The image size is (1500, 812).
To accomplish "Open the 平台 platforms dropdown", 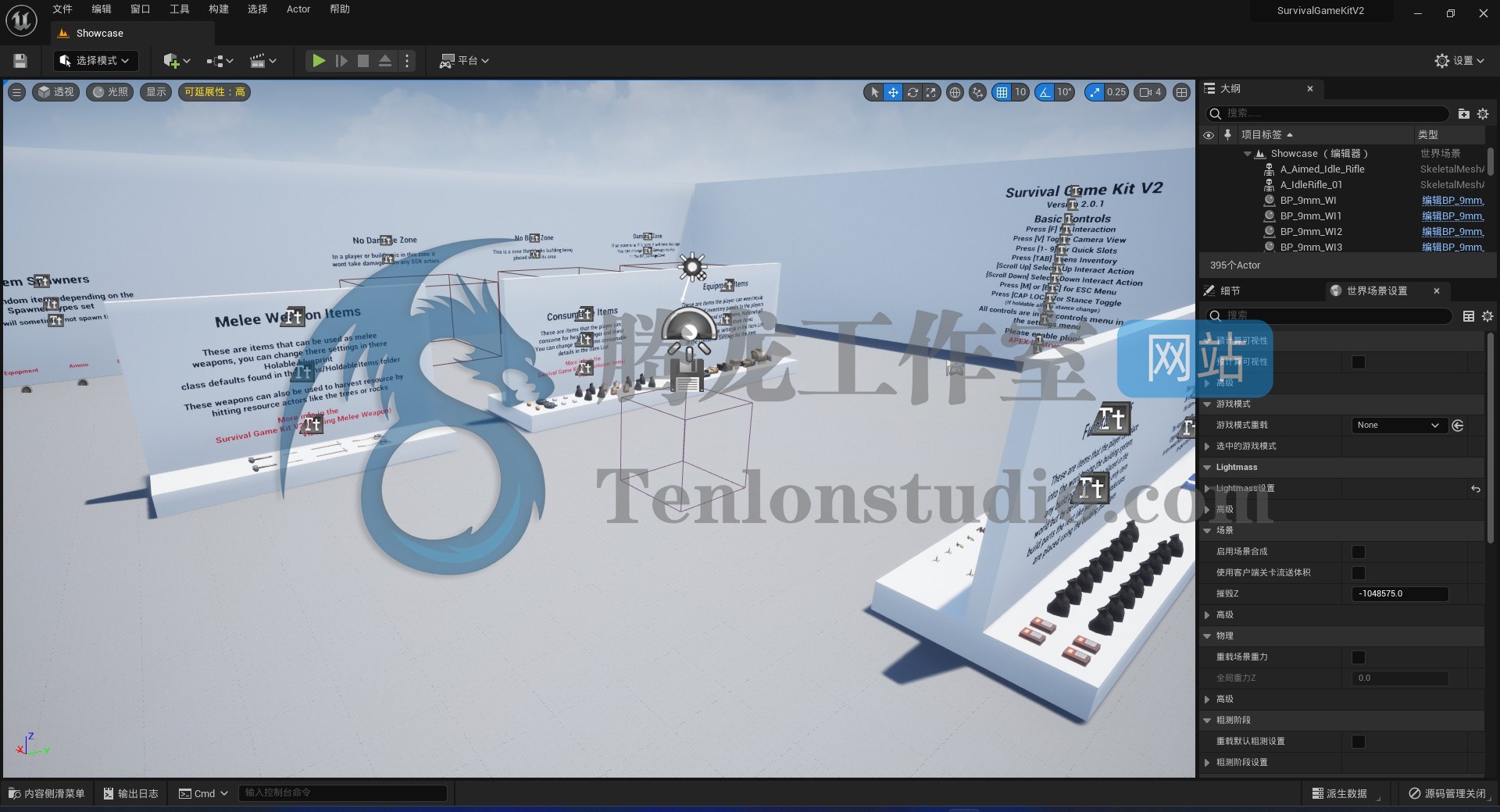I will (x=464, y=61).
